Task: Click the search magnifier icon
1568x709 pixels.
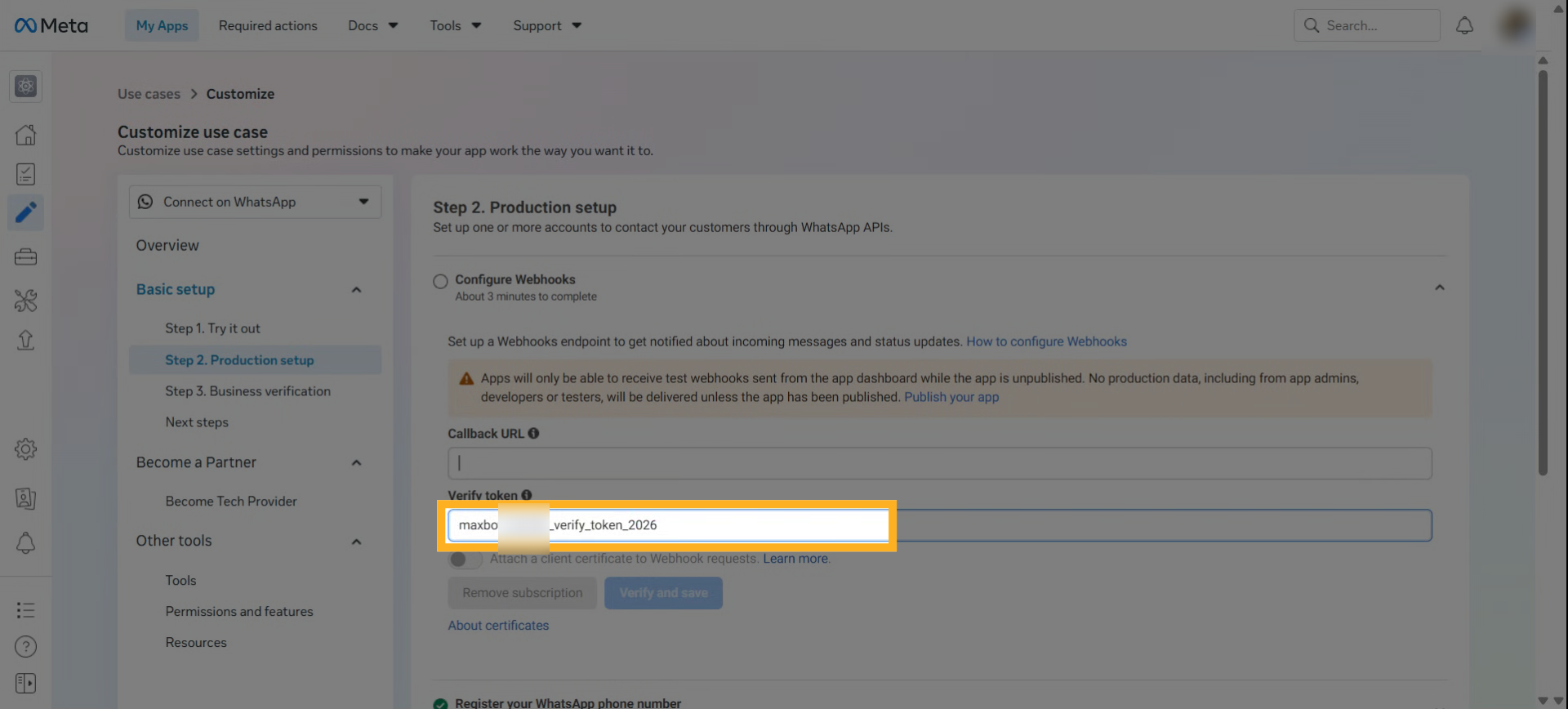Action: pyautogui.click(x=1312, y=25)
